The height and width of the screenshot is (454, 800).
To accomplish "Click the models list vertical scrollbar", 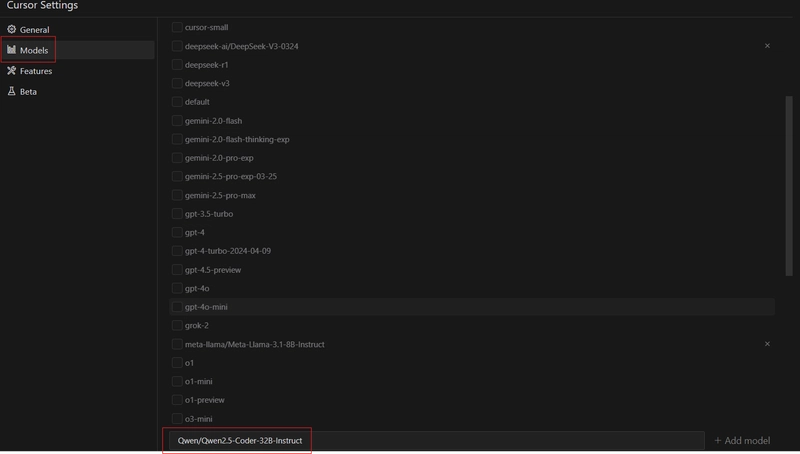I will tap(789, 186).
